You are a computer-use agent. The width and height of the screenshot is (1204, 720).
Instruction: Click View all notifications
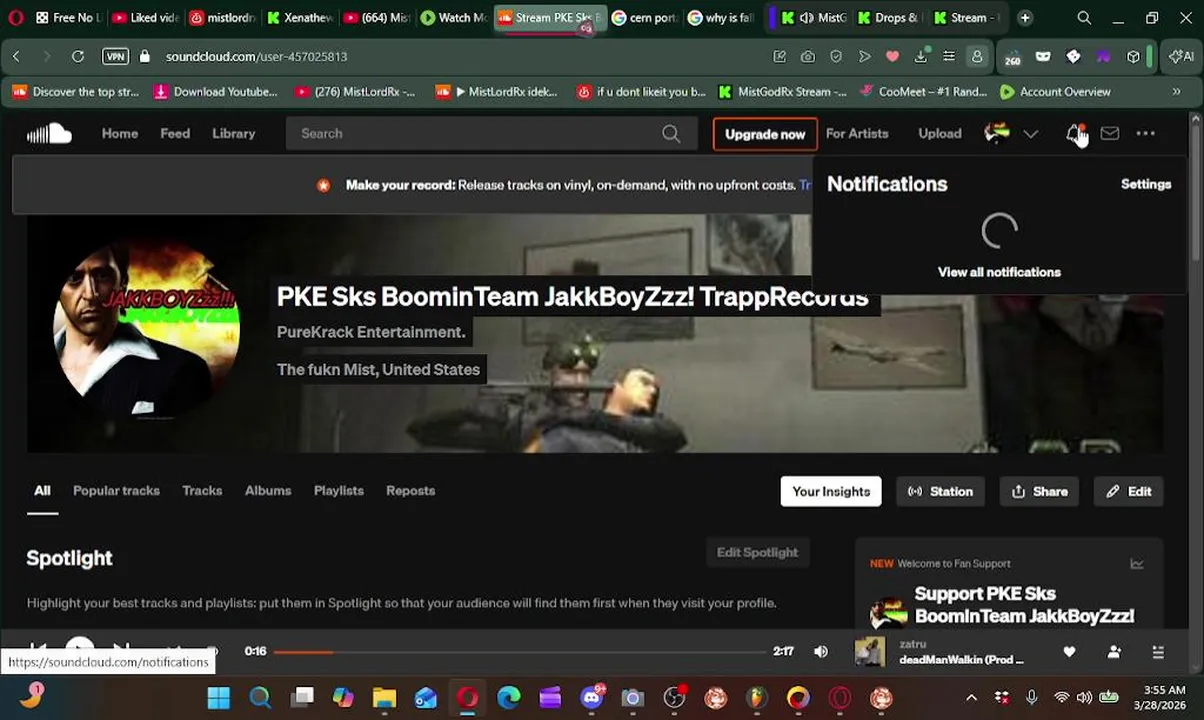(999, 272)
